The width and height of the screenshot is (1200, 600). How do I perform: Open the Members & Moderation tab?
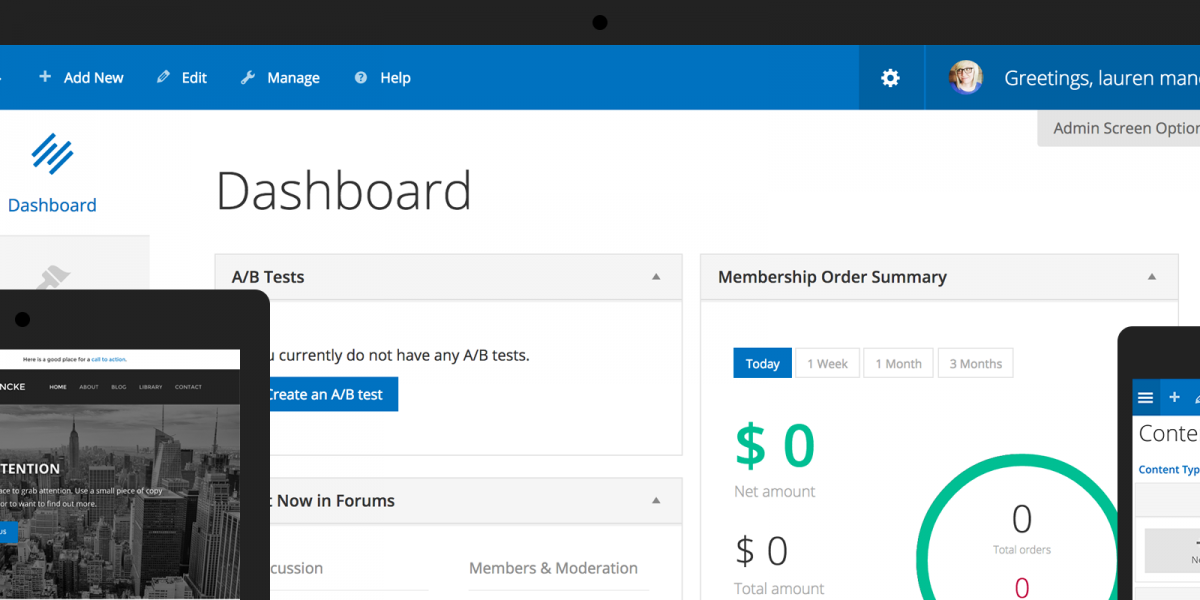pyautogui.click(x=553, y=568)
